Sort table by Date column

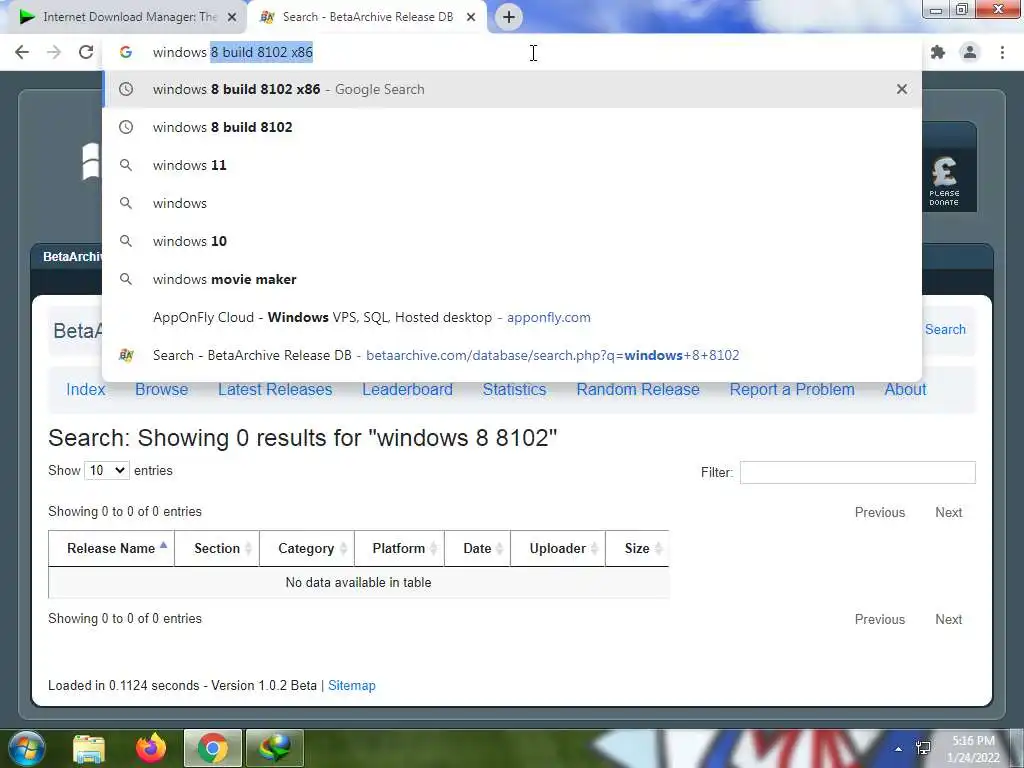pyautogui.click(x=477, y=549)
